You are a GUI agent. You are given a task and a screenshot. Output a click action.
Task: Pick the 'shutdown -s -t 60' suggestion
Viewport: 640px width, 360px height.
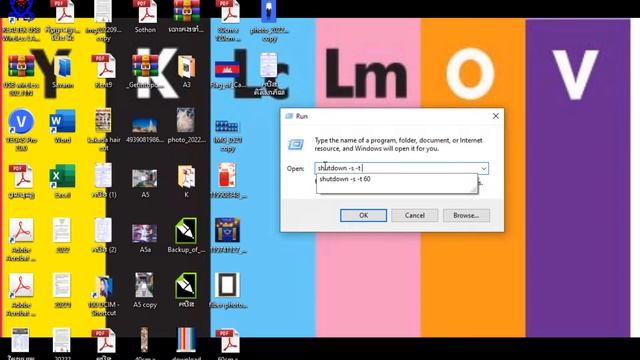pos(345,179)
